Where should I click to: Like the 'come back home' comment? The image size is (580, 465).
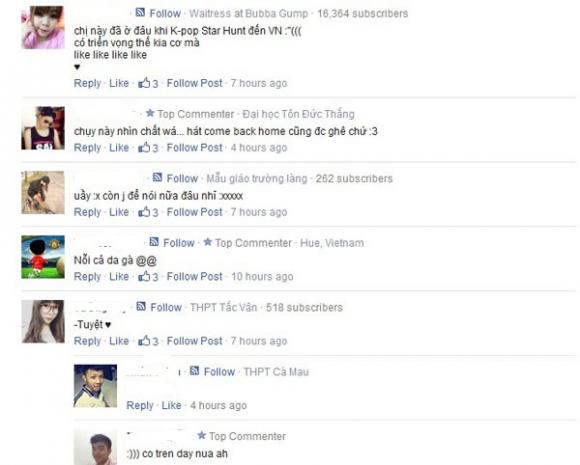pos(119,148)
